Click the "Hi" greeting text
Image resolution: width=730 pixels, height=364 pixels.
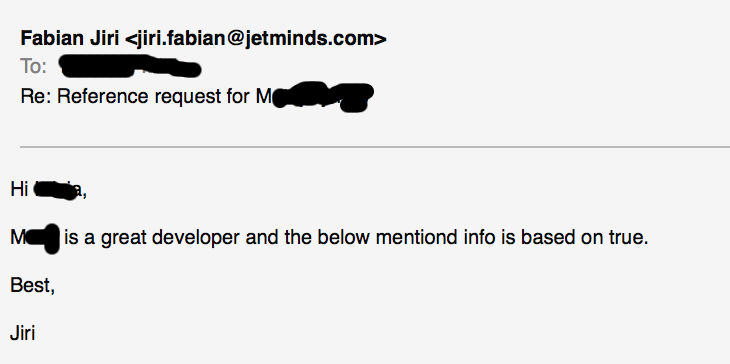(x=20, y=189)
